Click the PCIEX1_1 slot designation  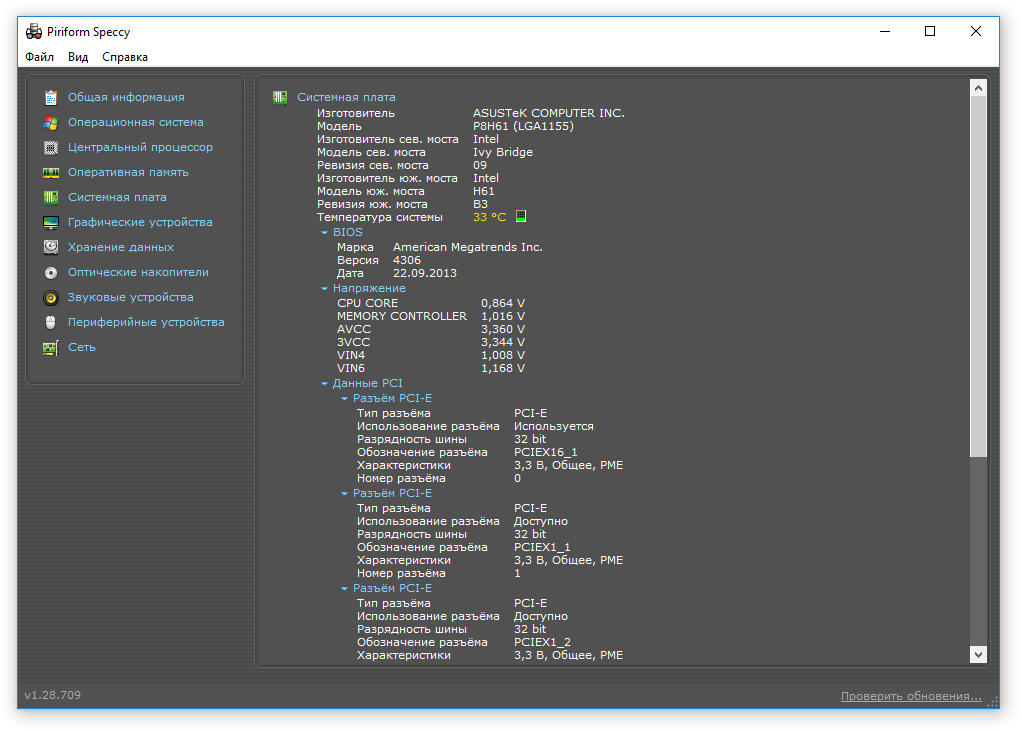click(542, 547)
